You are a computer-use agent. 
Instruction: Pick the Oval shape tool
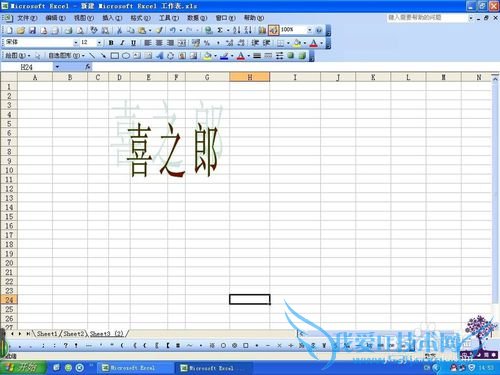pyautogui.click(x=126, y=56)
